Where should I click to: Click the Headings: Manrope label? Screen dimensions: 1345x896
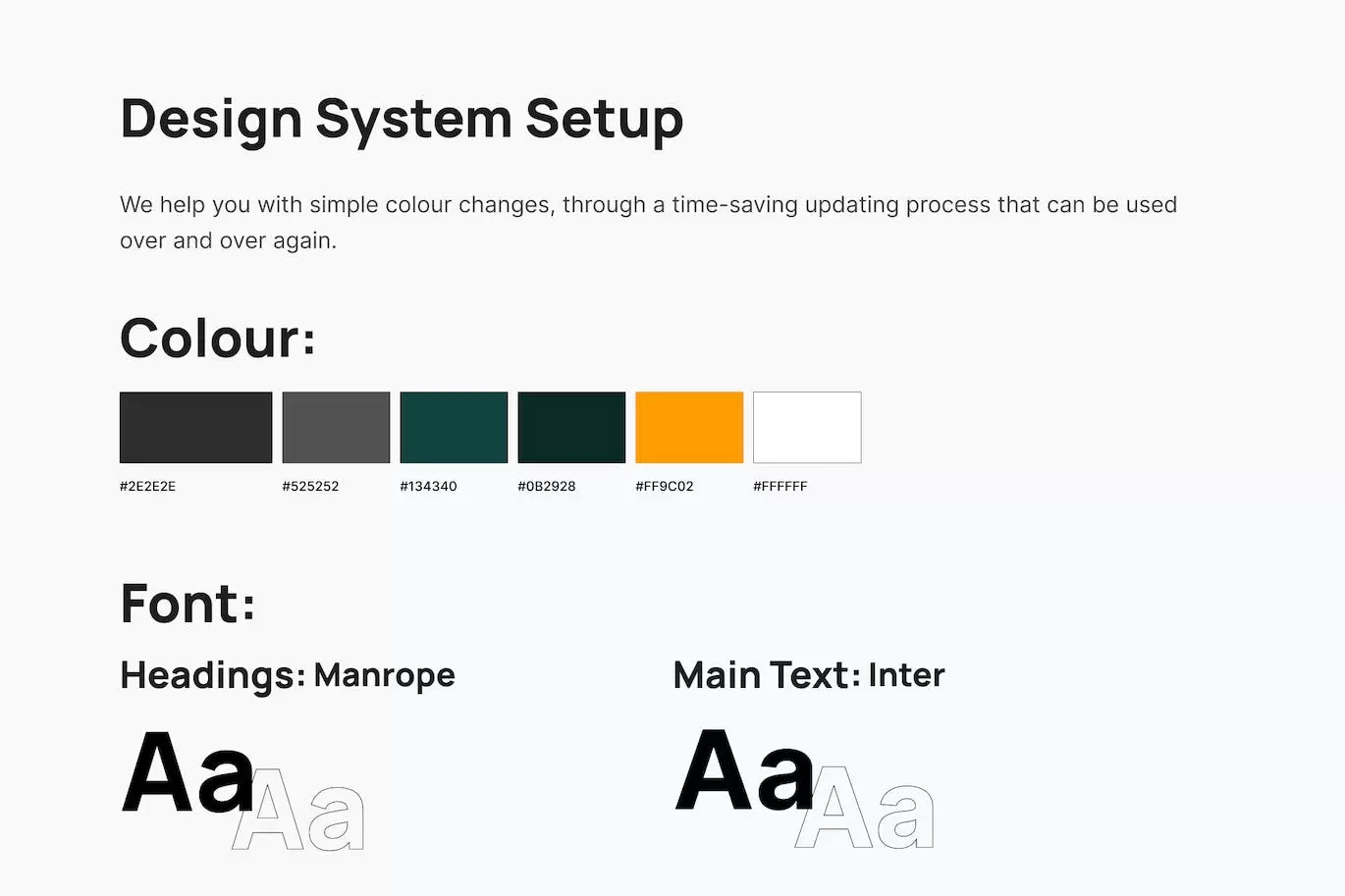(x=288, y=675)
